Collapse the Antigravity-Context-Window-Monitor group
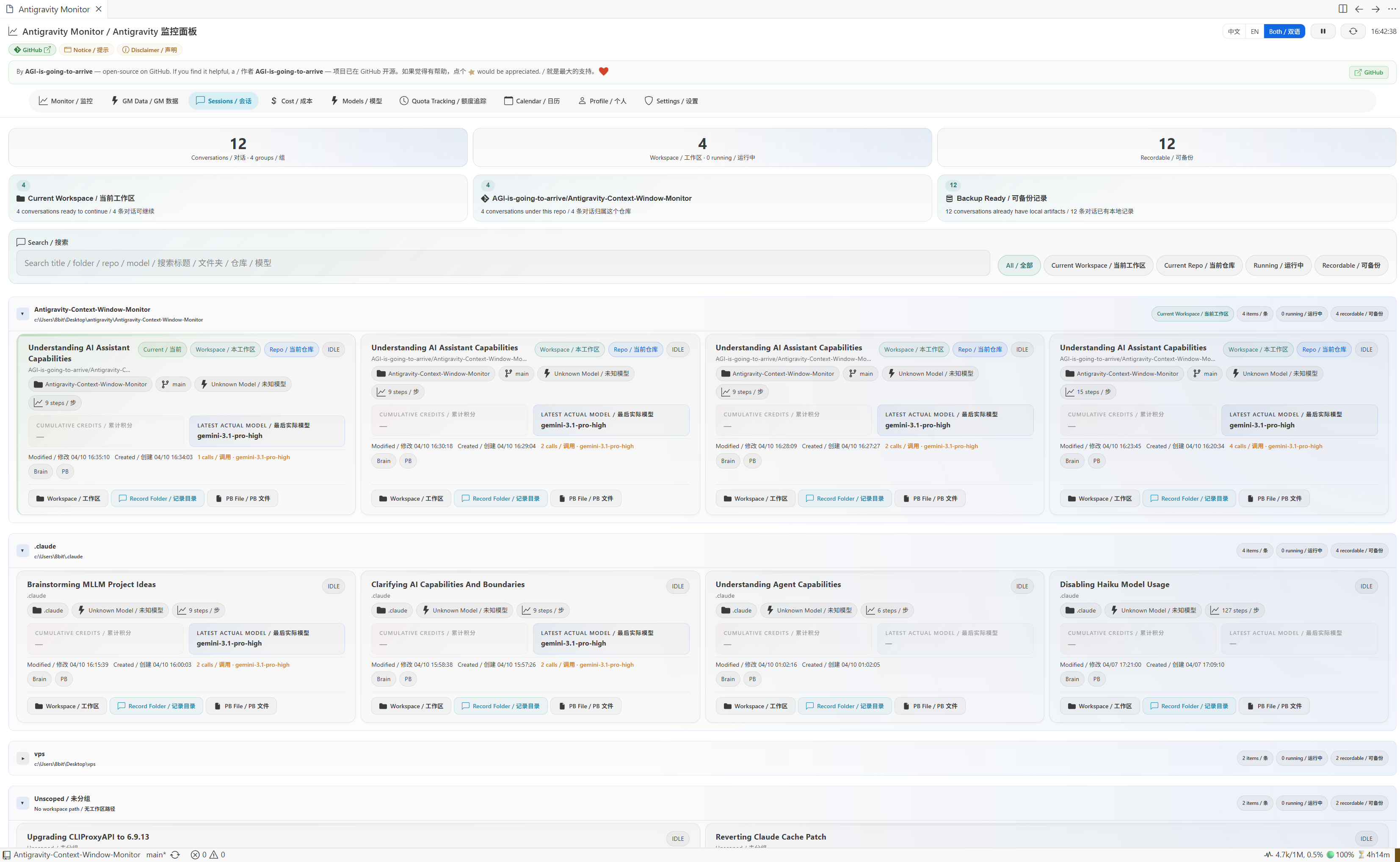The width and height of the screenshot is (1400, 862). [22, 314]
